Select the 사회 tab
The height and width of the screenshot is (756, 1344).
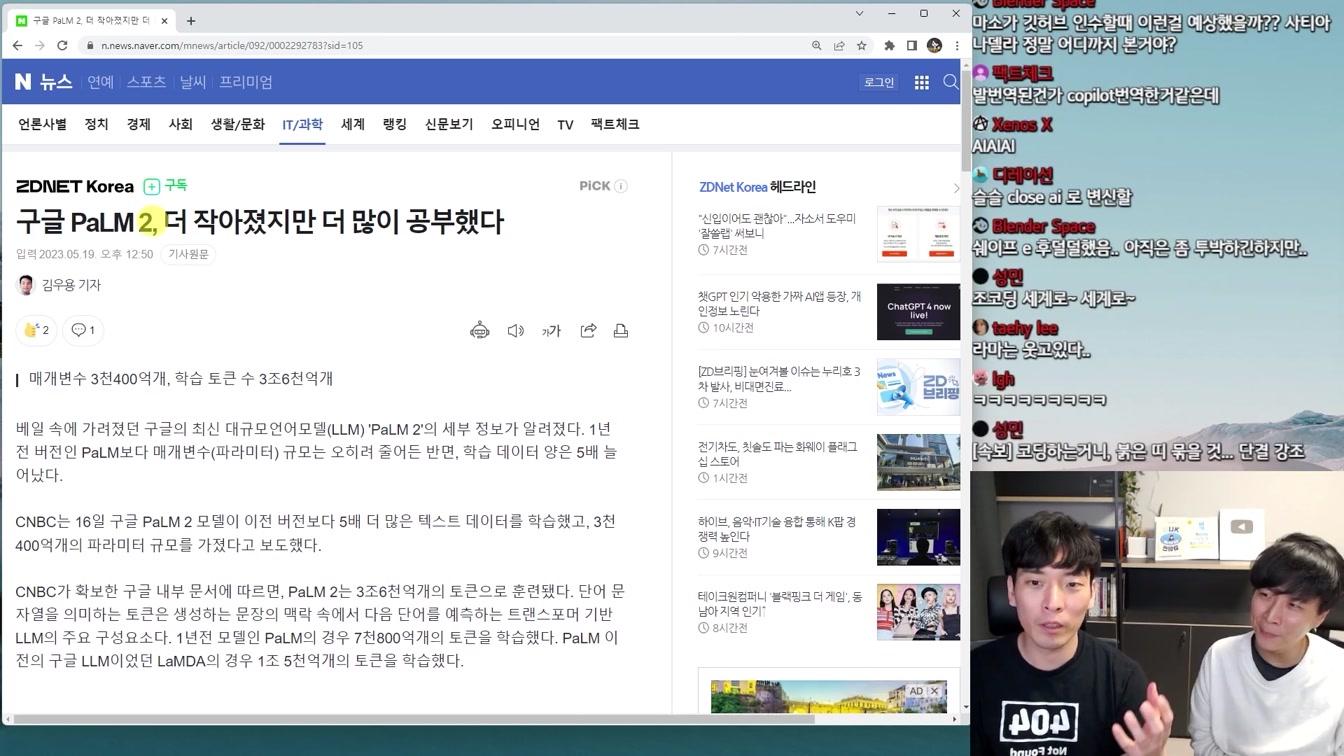point(180,124)
